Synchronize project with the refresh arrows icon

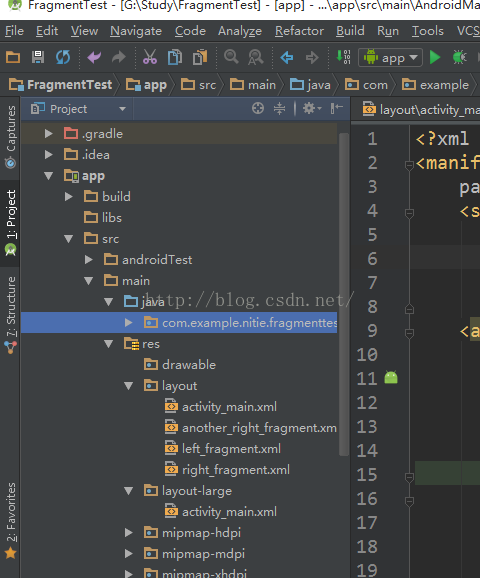(63, 57)
